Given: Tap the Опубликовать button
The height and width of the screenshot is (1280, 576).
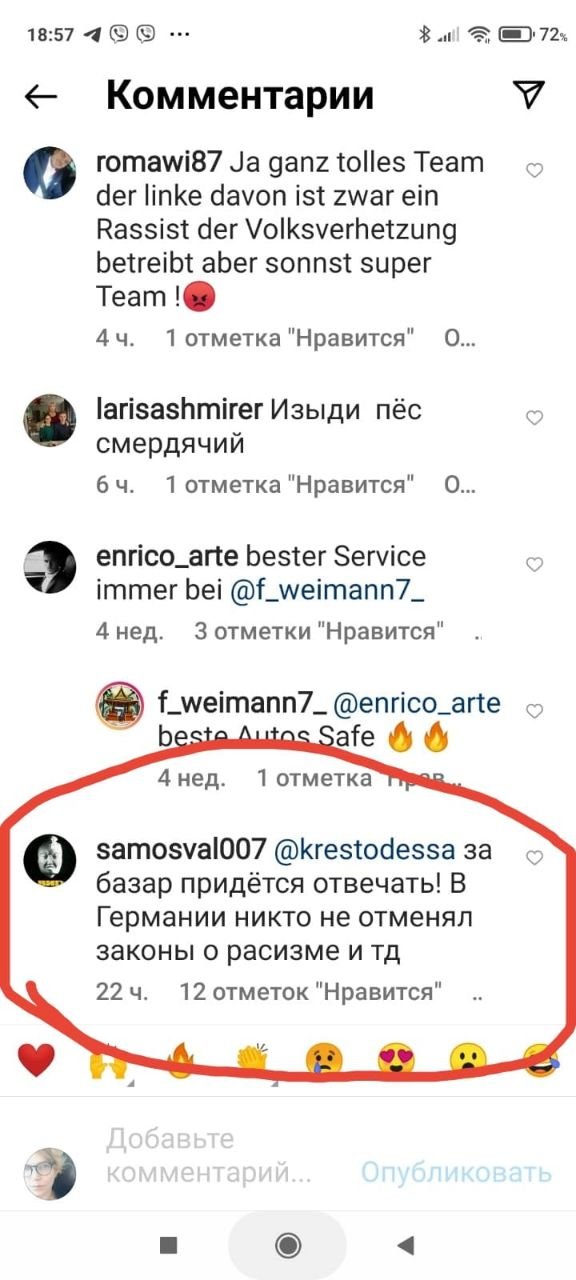Looking at the screenshot, I should (x=456, y=1173).
